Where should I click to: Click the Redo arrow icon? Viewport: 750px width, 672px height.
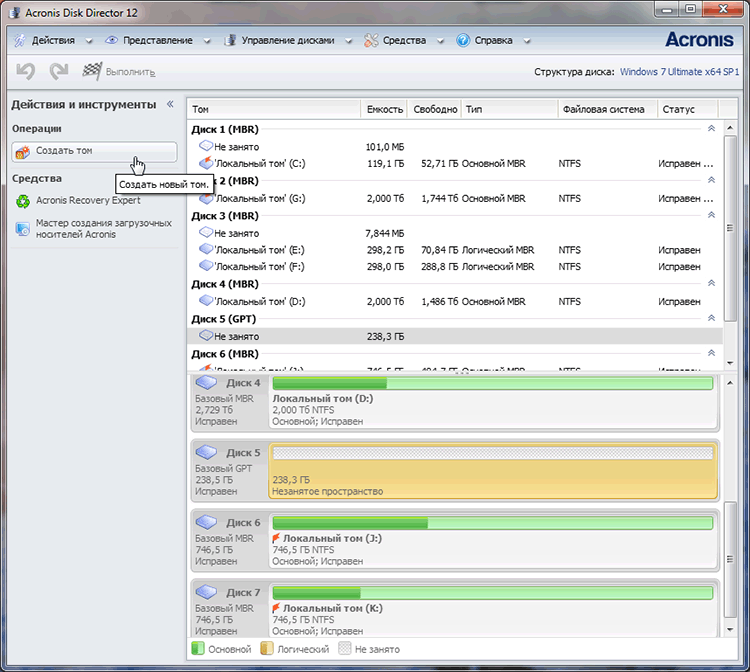tap(59, 72)
